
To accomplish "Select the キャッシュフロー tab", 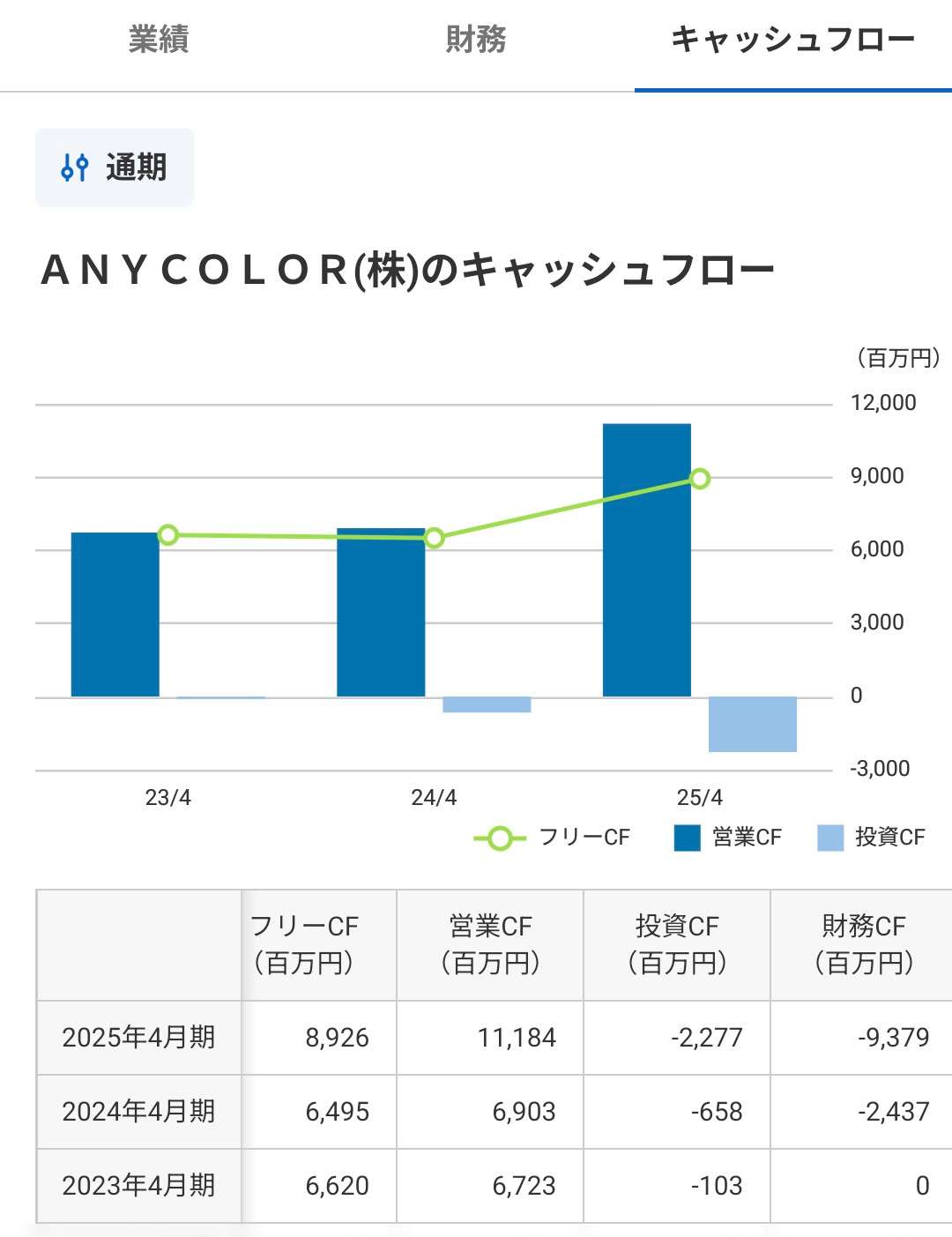I will [x=792, y=41].
